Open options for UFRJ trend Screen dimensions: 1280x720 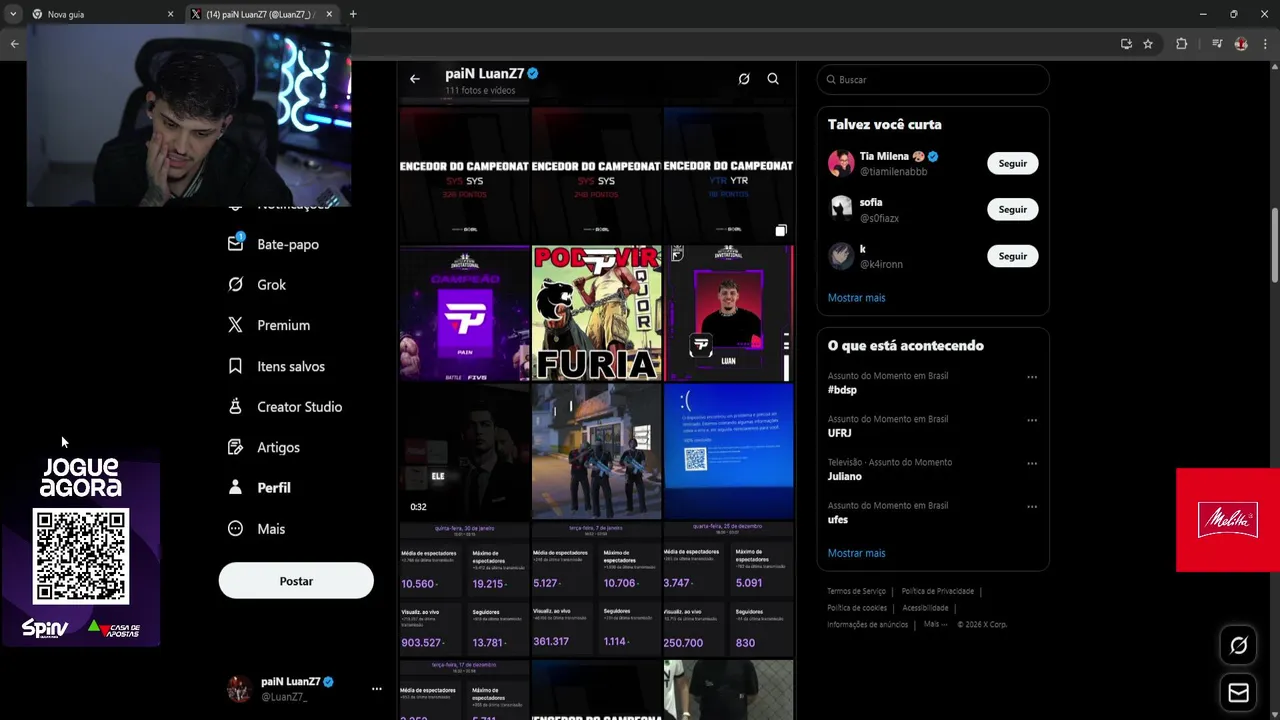(x=1032, y=420)
